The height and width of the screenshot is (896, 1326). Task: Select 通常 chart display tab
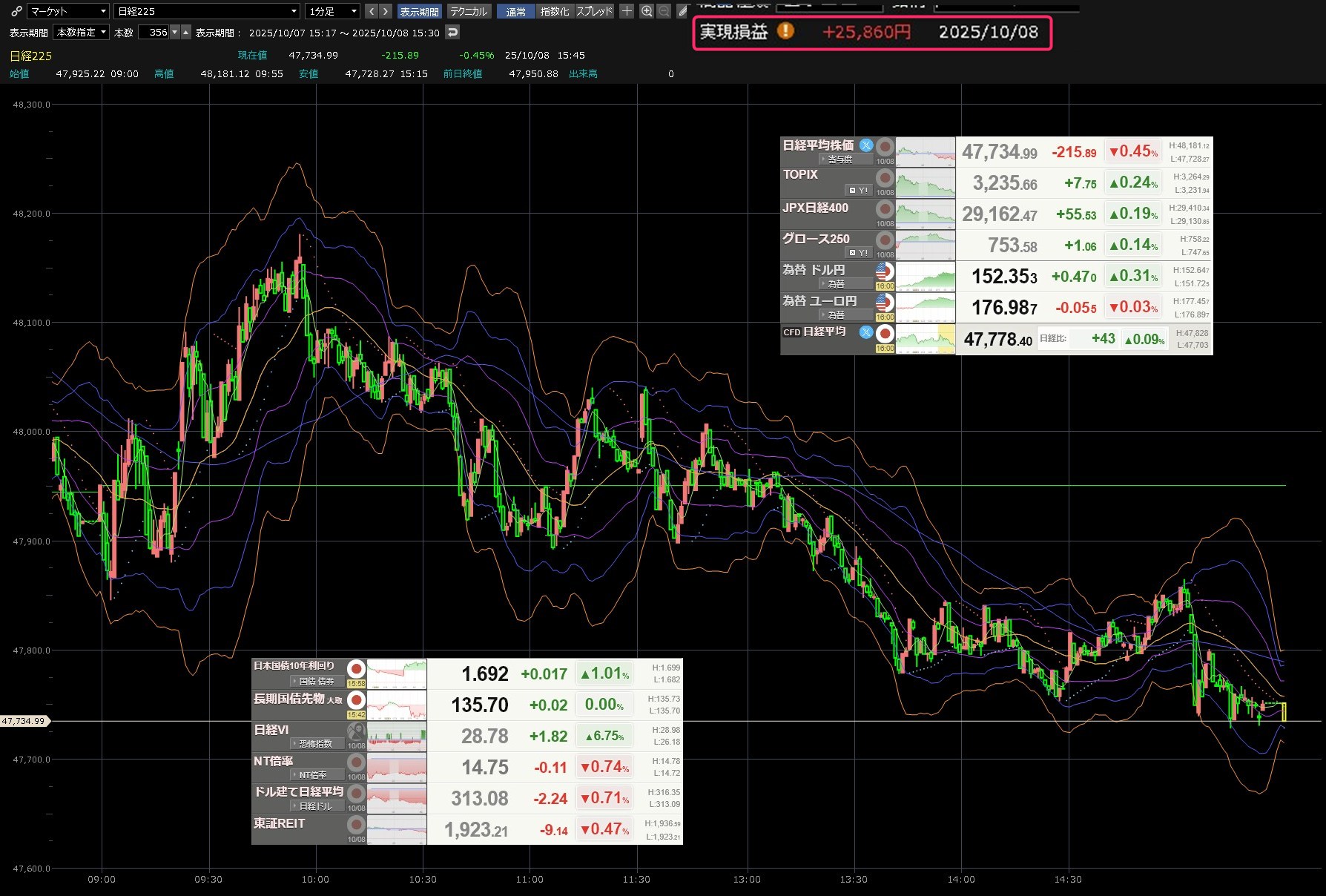515,11
